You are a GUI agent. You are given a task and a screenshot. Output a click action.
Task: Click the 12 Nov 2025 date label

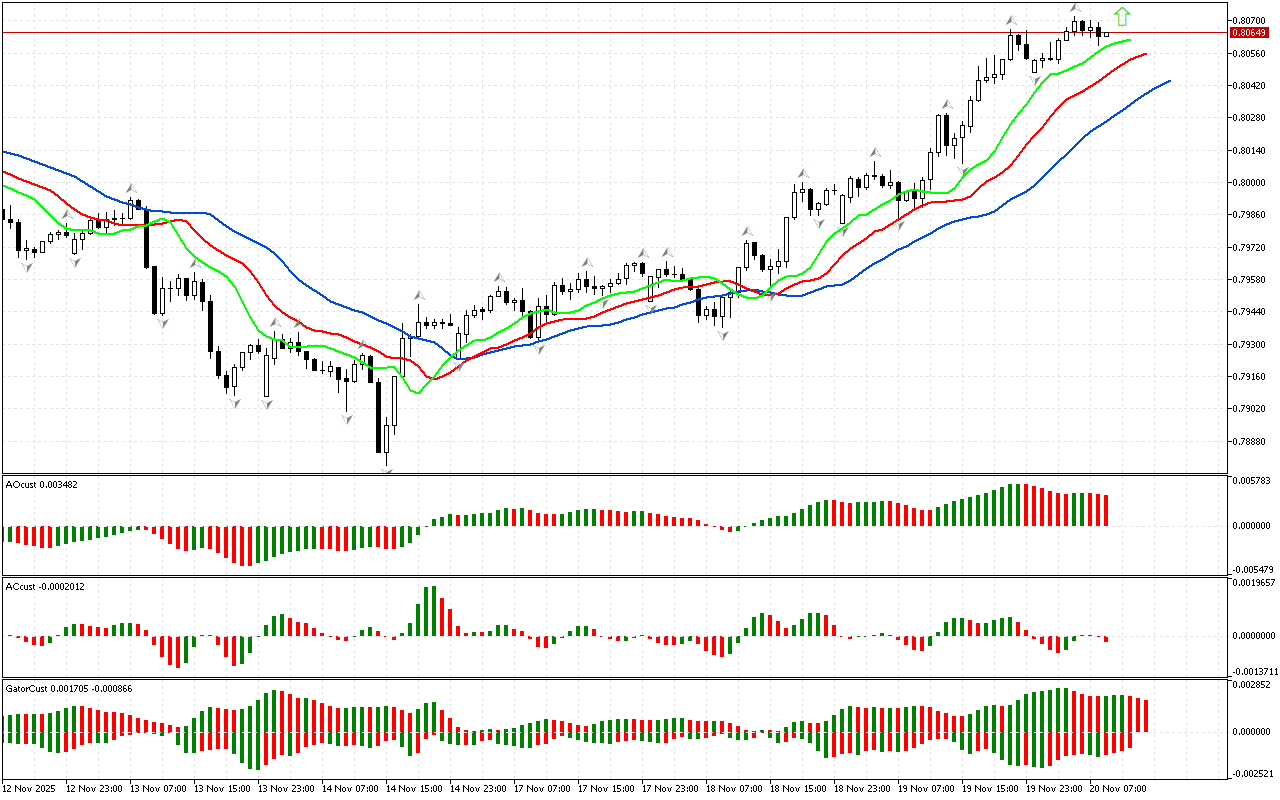tap(30, 788)
